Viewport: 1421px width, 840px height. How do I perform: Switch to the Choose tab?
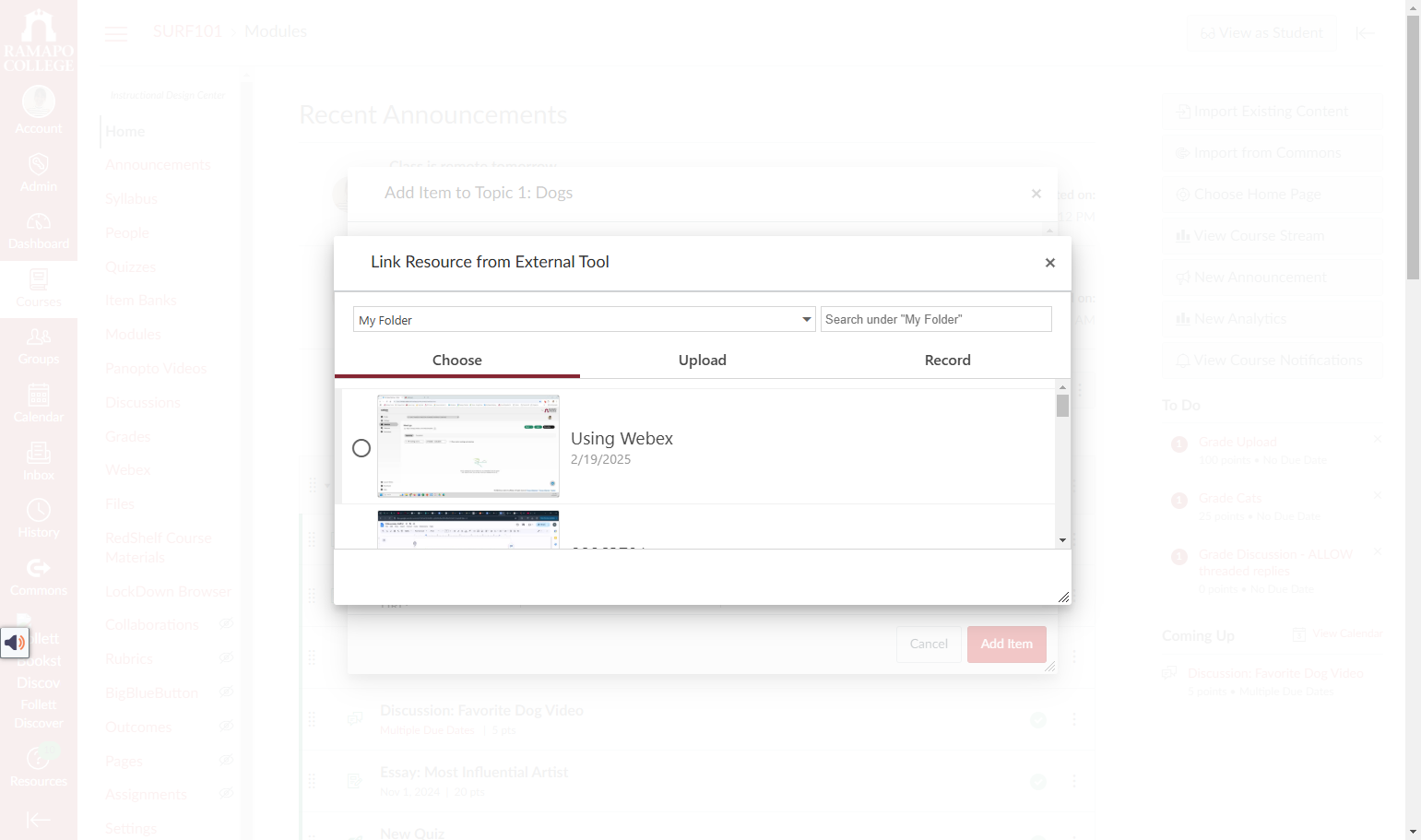pyautogui.click(x=457, y=361)
